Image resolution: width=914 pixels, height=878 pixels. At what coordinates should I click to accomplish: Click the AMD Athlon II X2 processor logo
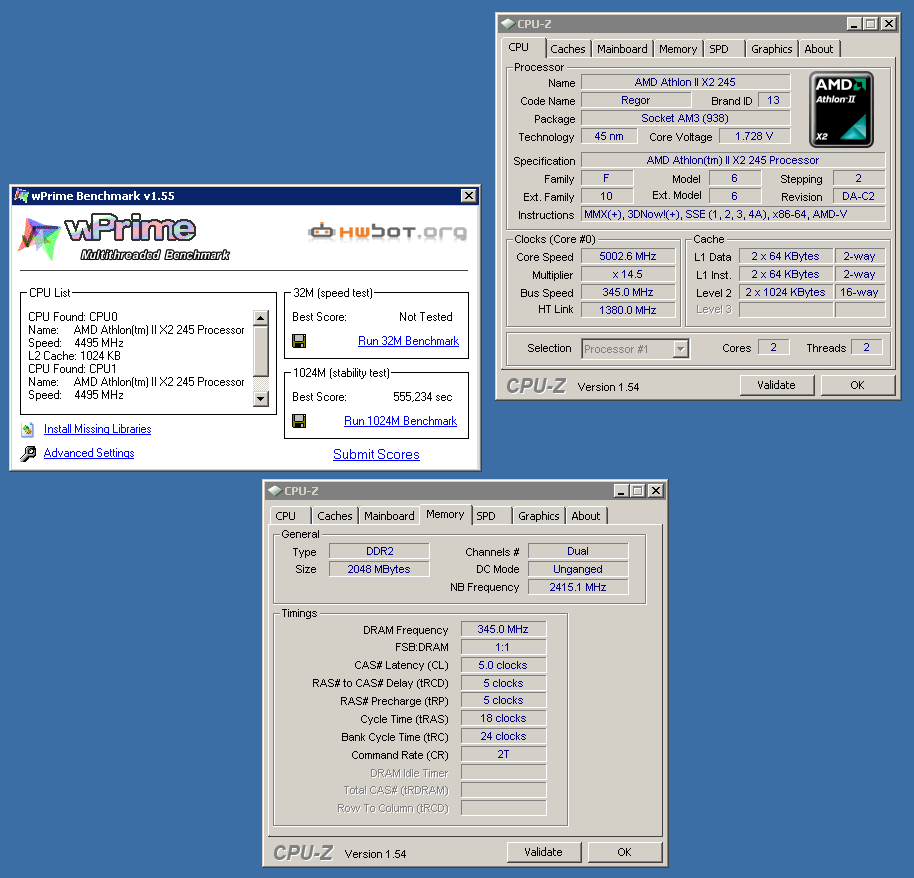pyautogui.click(x=841, y=109)
